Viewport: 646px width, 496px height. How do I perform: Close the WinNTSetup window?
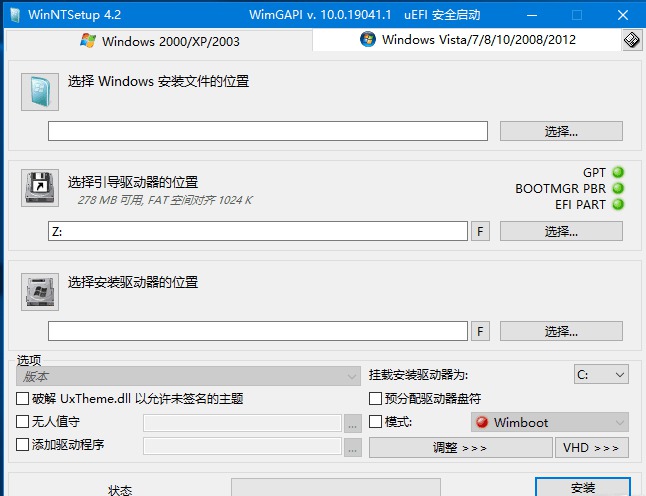(x=623, y=15)
